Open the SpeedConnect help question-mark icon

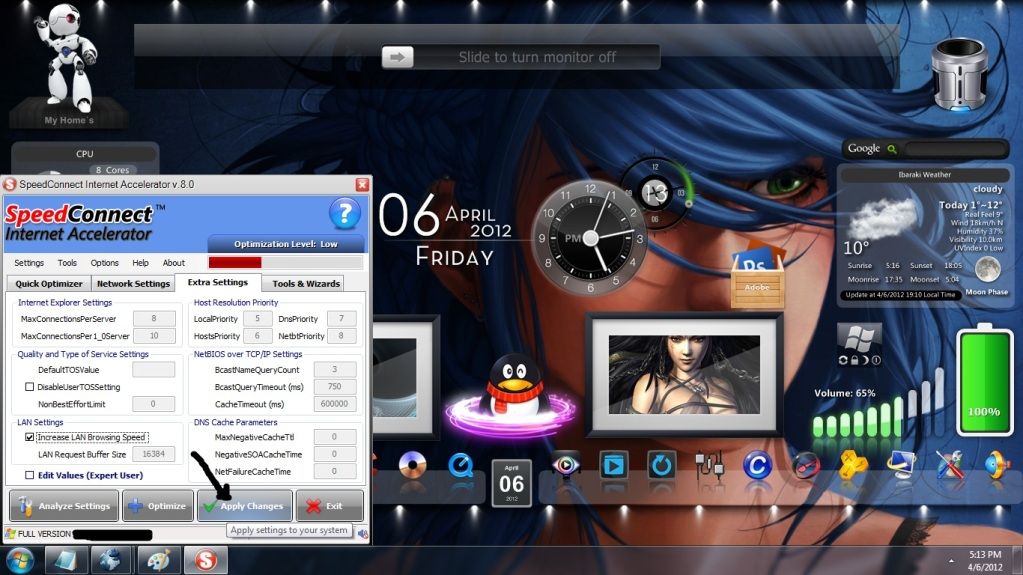344,213
